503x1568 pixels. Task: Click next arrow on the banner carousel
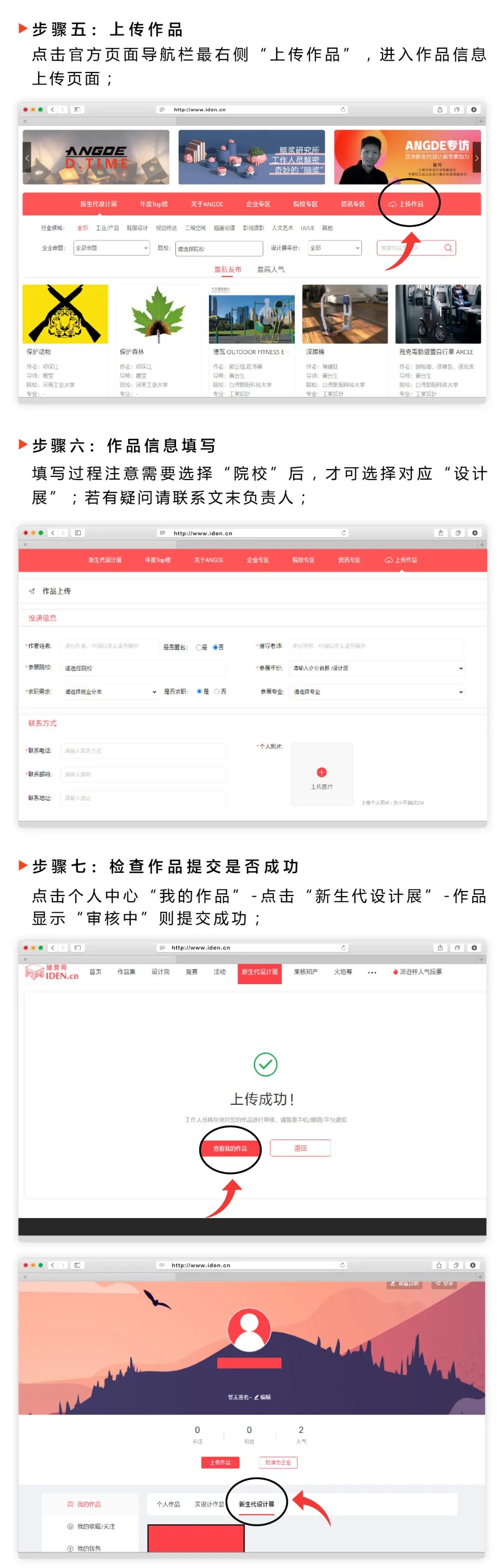tap(476, 157)
